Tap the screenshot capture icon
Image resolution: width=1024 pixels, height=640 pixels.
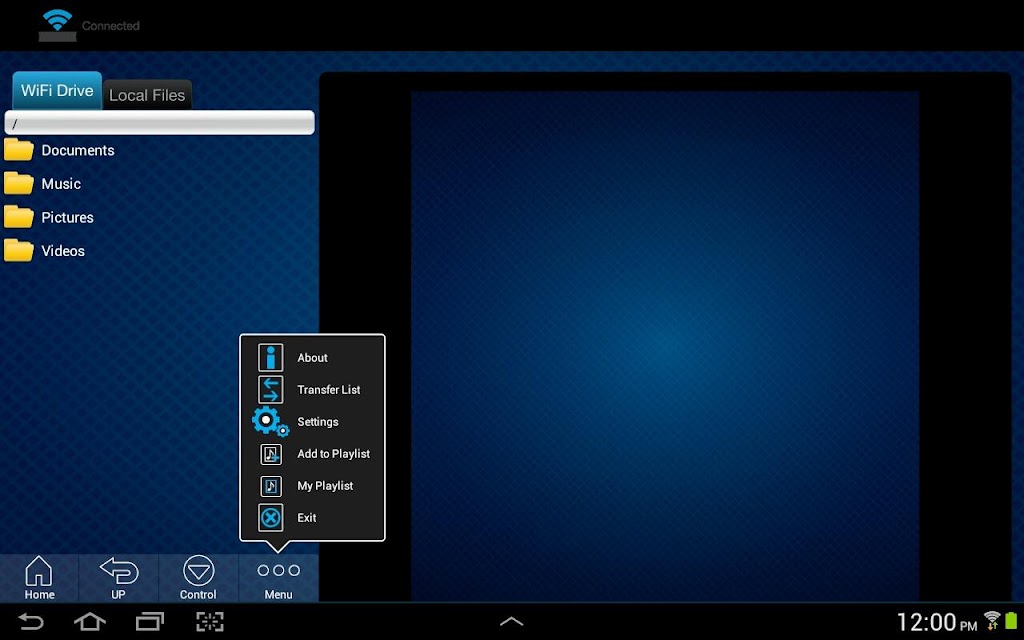click(210, 621)
